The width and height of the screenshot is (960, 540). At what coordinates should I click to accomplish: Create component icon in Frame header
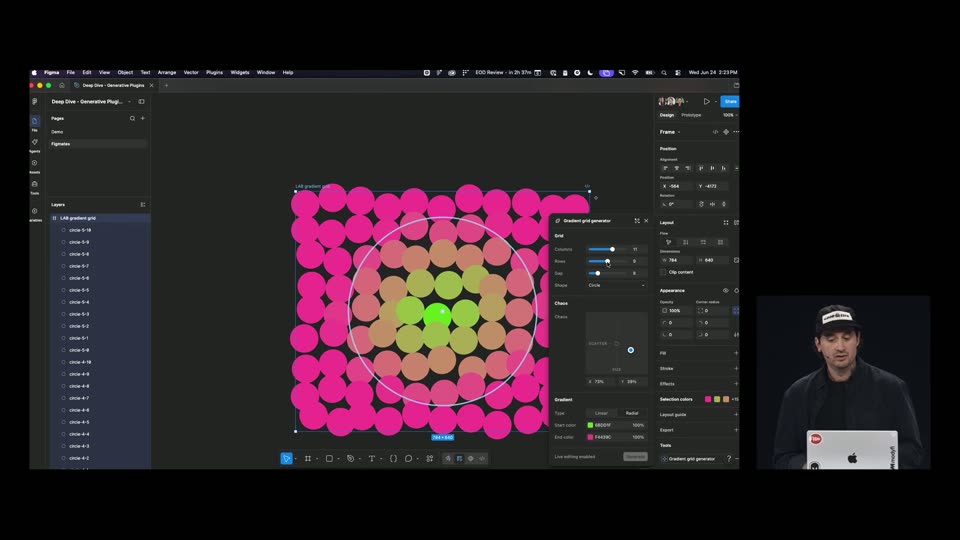726,132
